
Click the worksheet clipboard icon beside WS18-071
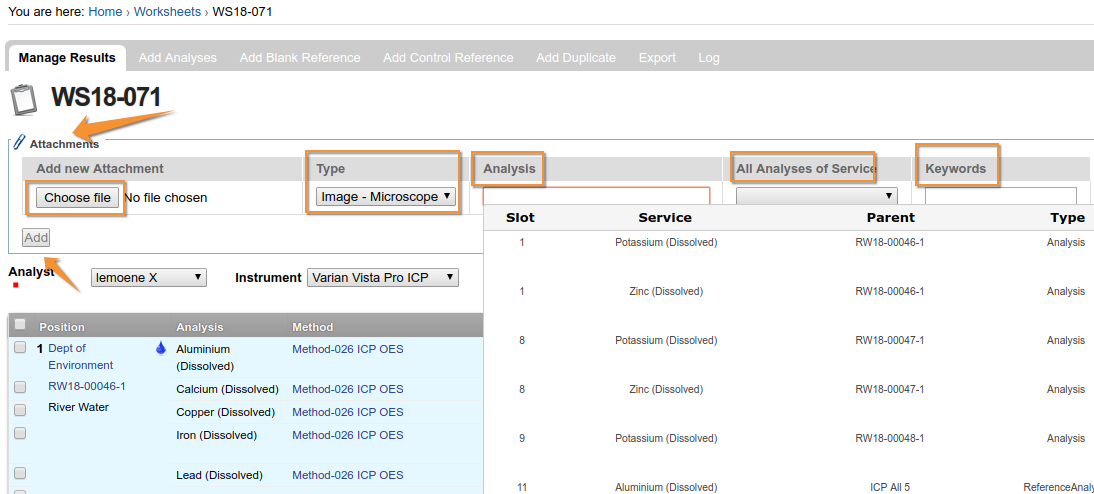(x=22, y=100)
